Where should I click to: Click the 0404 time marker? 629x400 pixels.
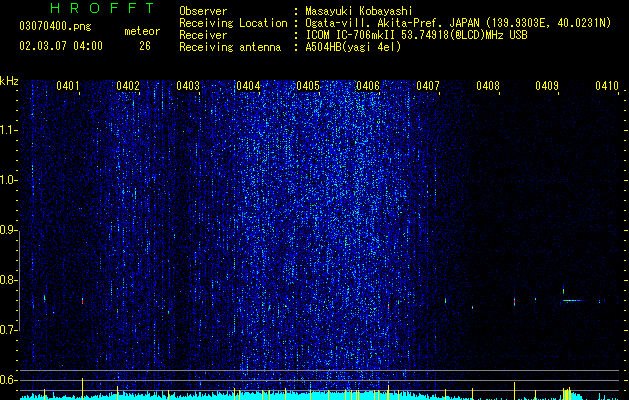(248, 85)
